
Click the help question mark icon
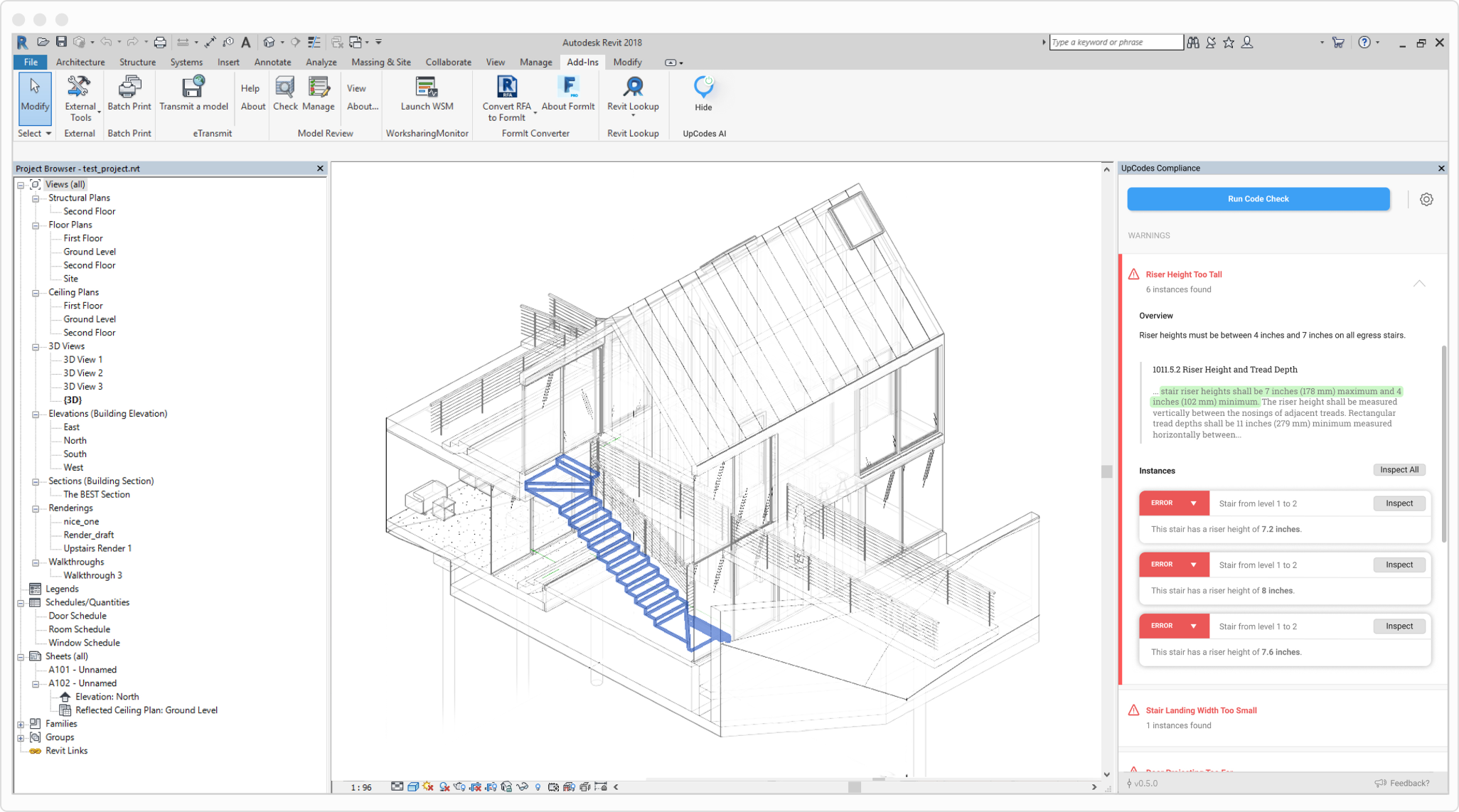(1364, 42)
